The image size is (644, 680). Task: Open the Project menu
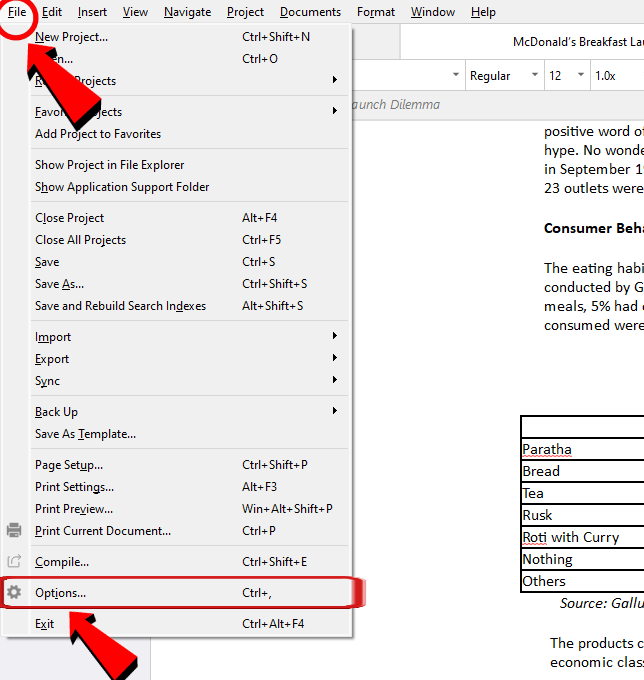click(x=245, y=12)
